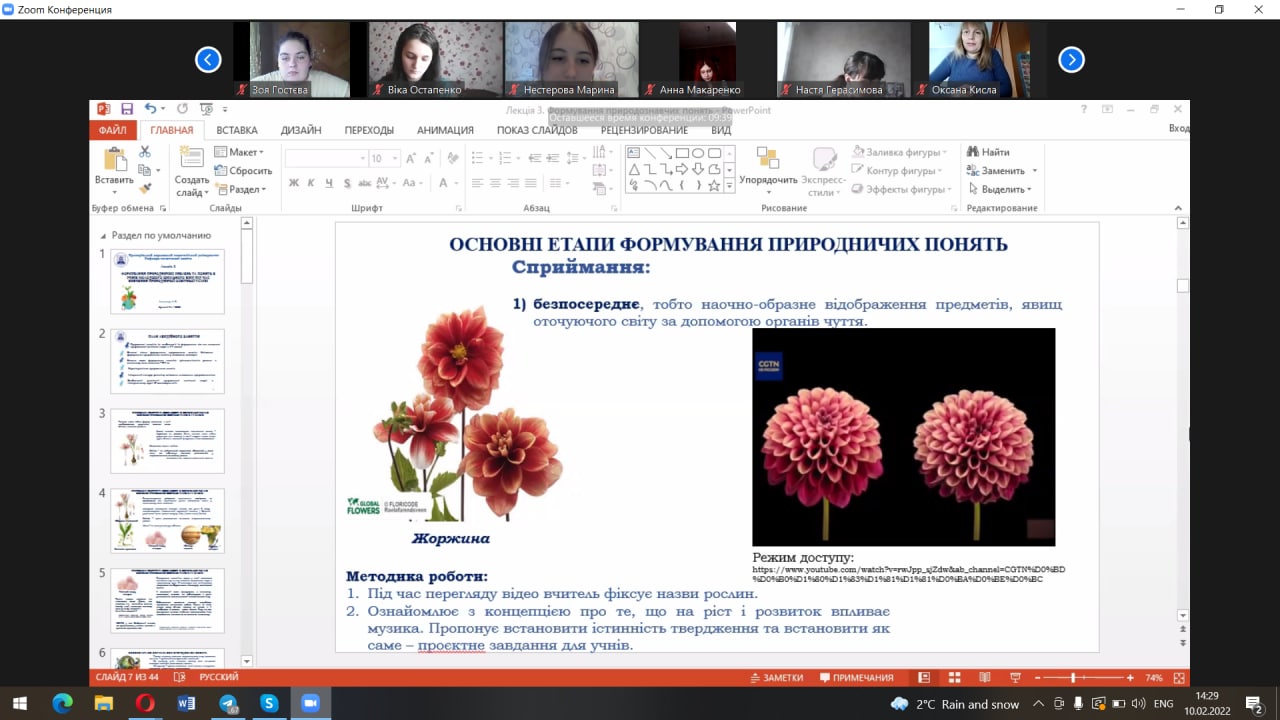Open the font size dropdown
The height and width of the screenshot is (720, 1280).
(396, 158)
